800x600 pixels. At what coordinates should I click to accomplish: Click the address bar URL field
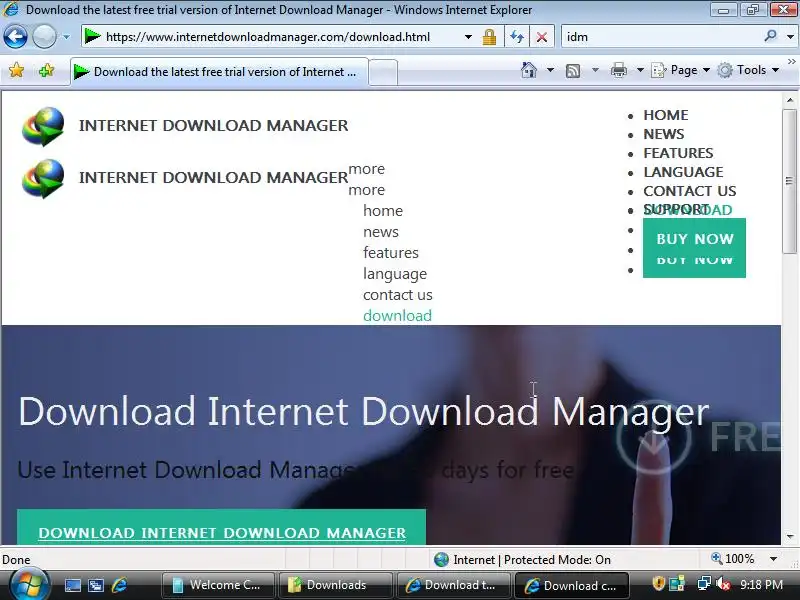[x=273, y=37]
